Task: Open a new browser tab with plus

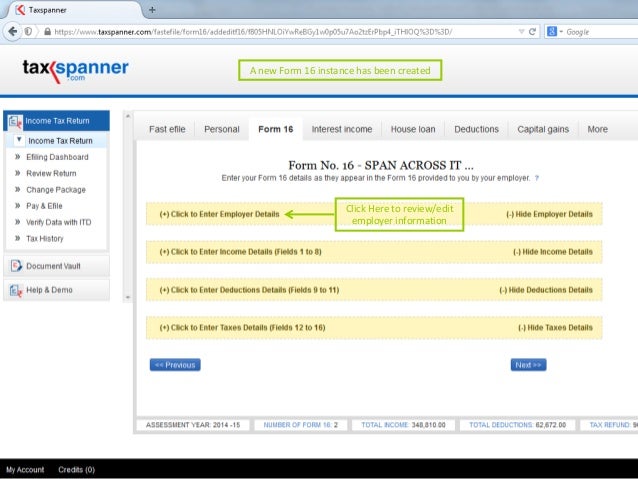Action: tap(152, 10)
